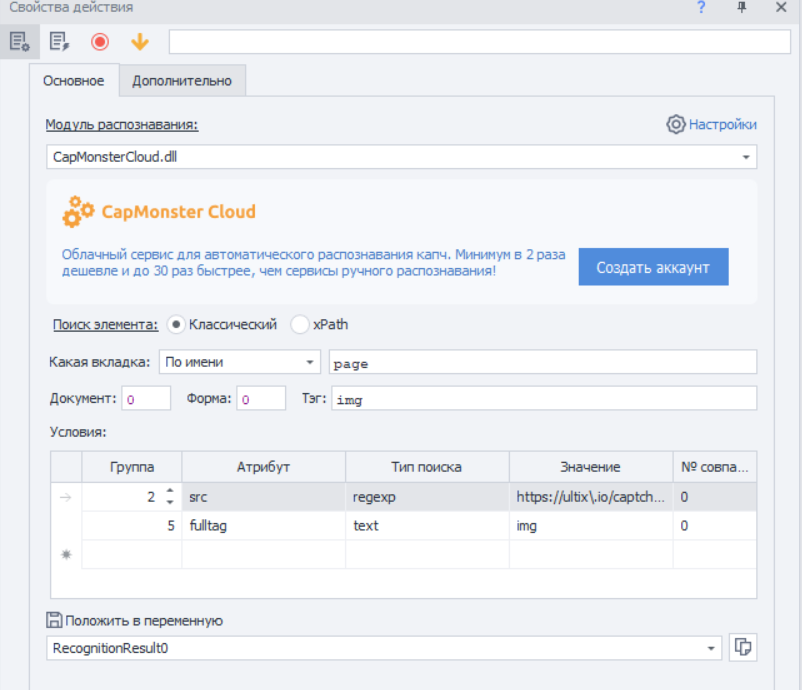
Task: Open the RecognitionResult0 variable dropdown
Action: 384,648
